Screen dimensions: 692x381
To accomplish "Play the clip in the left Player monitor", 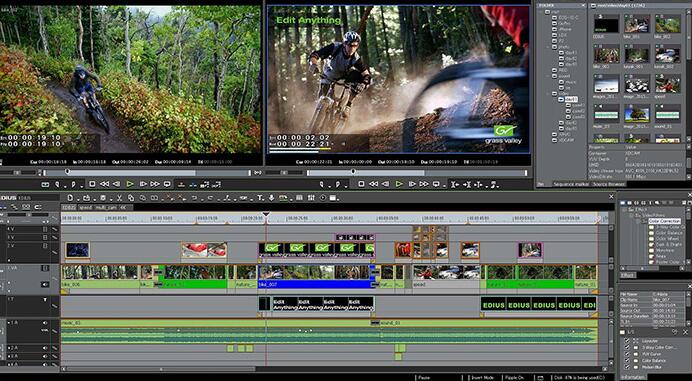I will [x=130, y=184].
